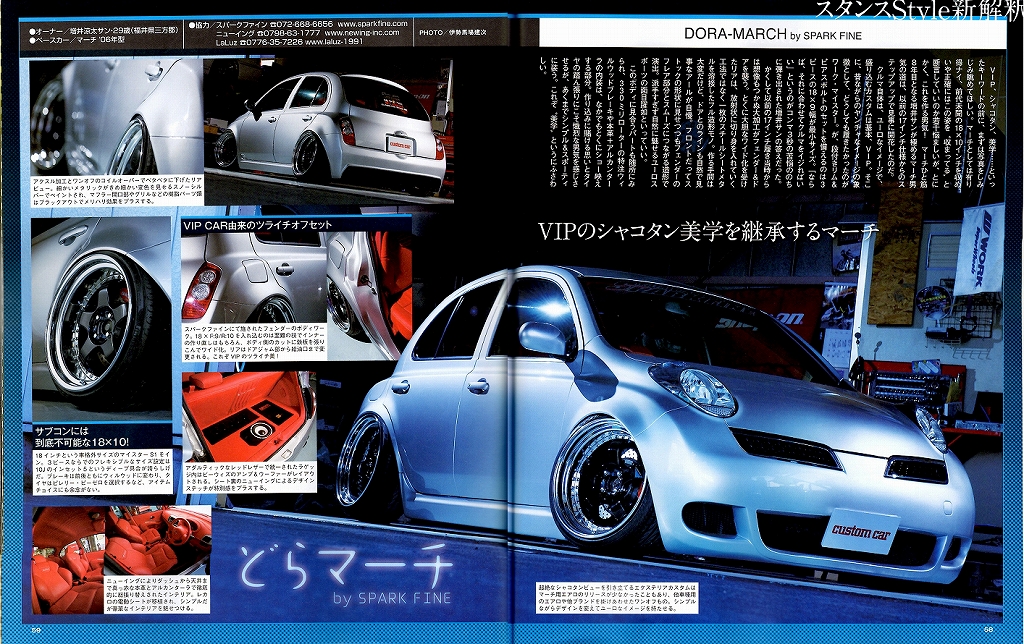Open the deep-dish wheel close-up photo

(101, 320)
